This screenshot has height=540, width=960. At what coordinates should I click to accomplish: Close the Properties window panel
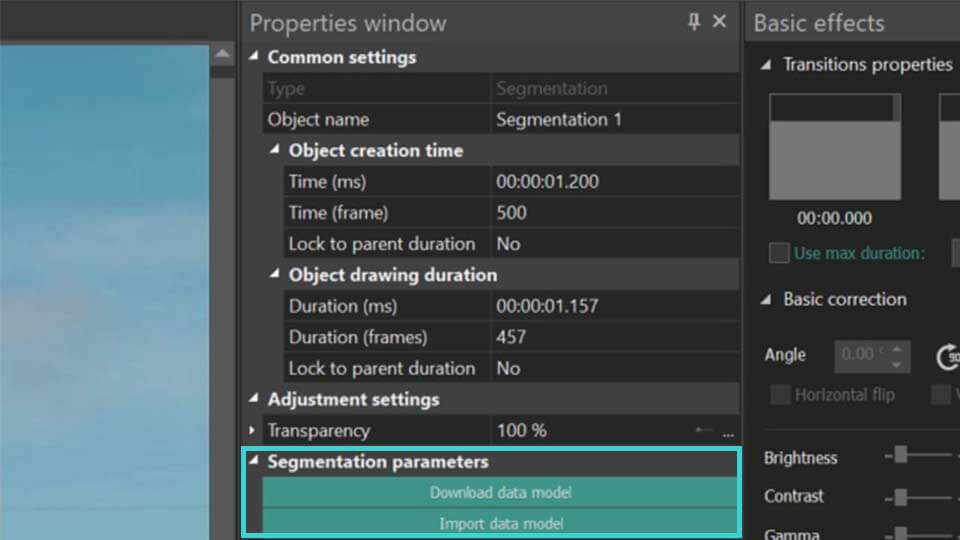click(719, 21)
